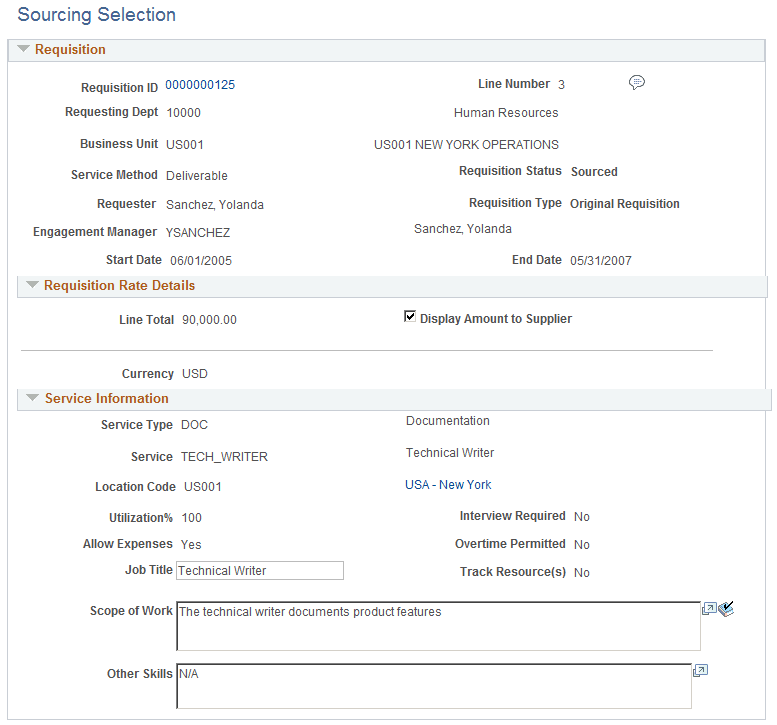
Task: Collapse the Requisition section
Action: pos(23,49)
